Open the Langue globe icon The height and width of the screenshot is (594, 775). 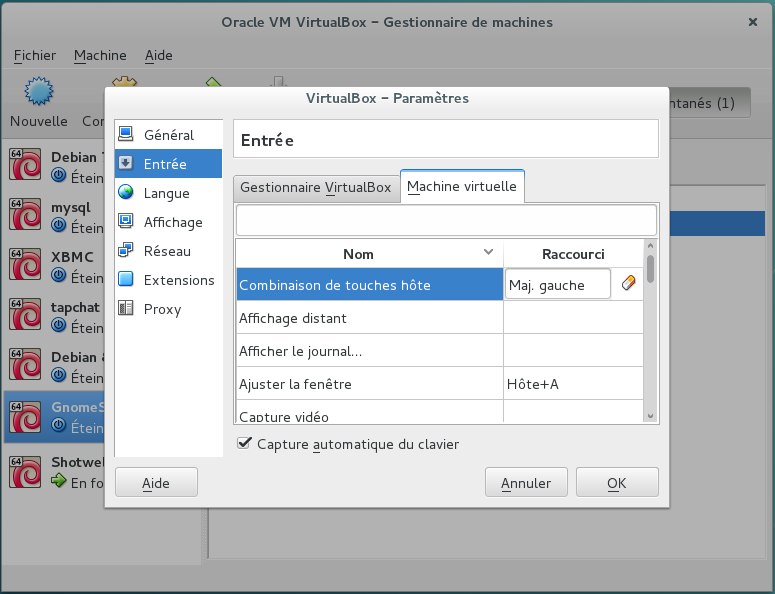click(126, 192)
